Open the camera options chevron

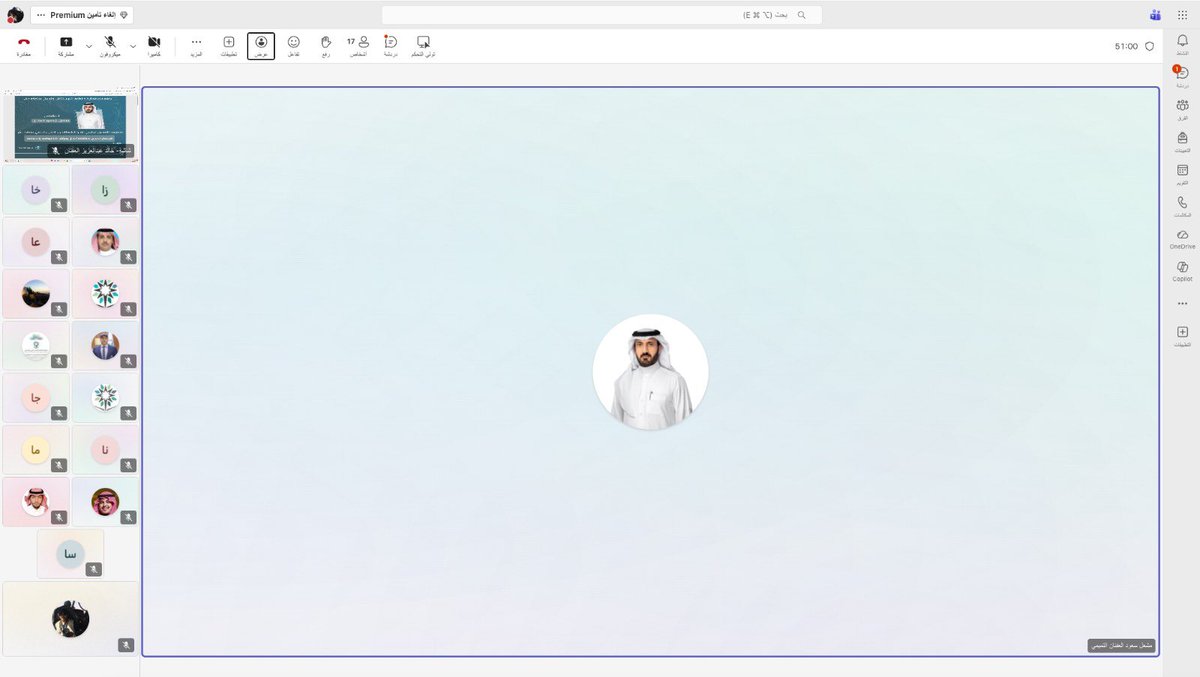coord(133,45)
